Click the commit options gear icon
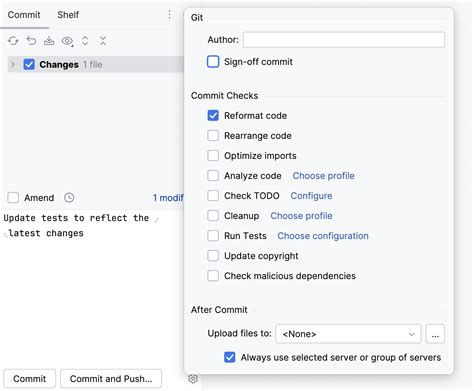474x391 pixels. pyautogui.click(x=193, y=379)
